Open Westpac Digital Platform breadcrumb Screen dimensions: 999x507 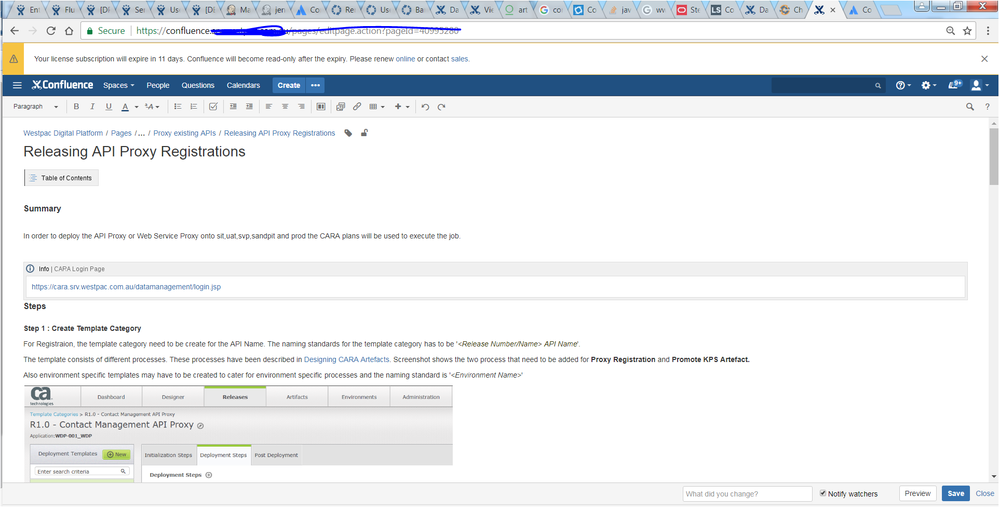click(63, 133)
